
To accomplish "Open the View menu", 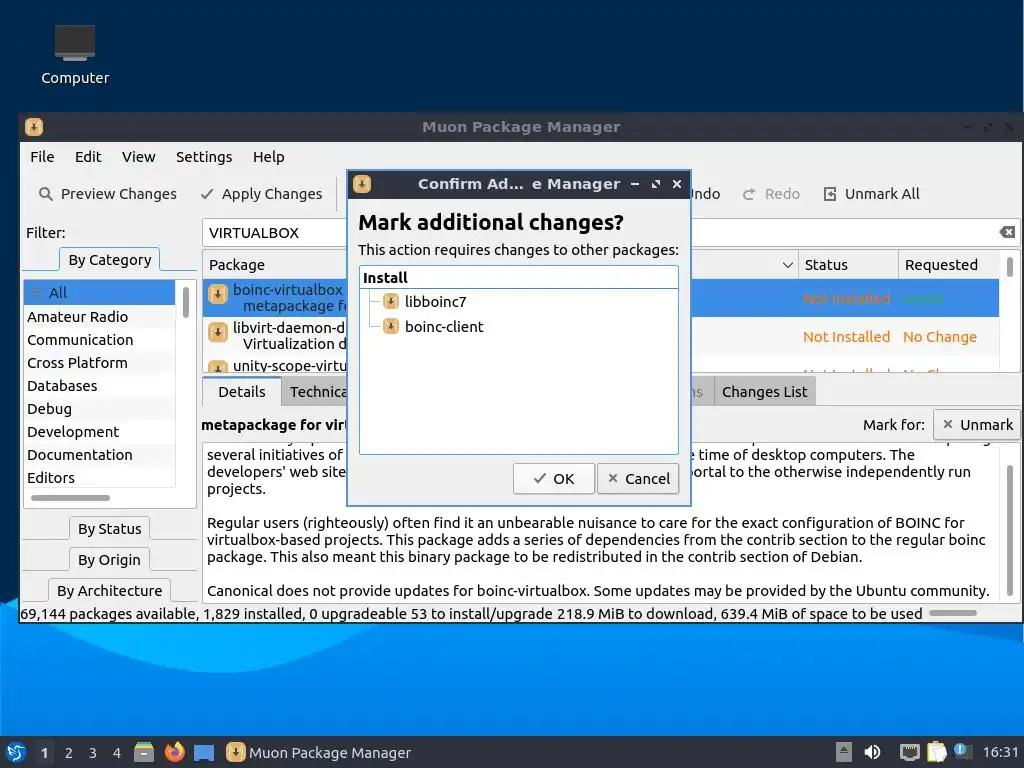I will (138, 157).
